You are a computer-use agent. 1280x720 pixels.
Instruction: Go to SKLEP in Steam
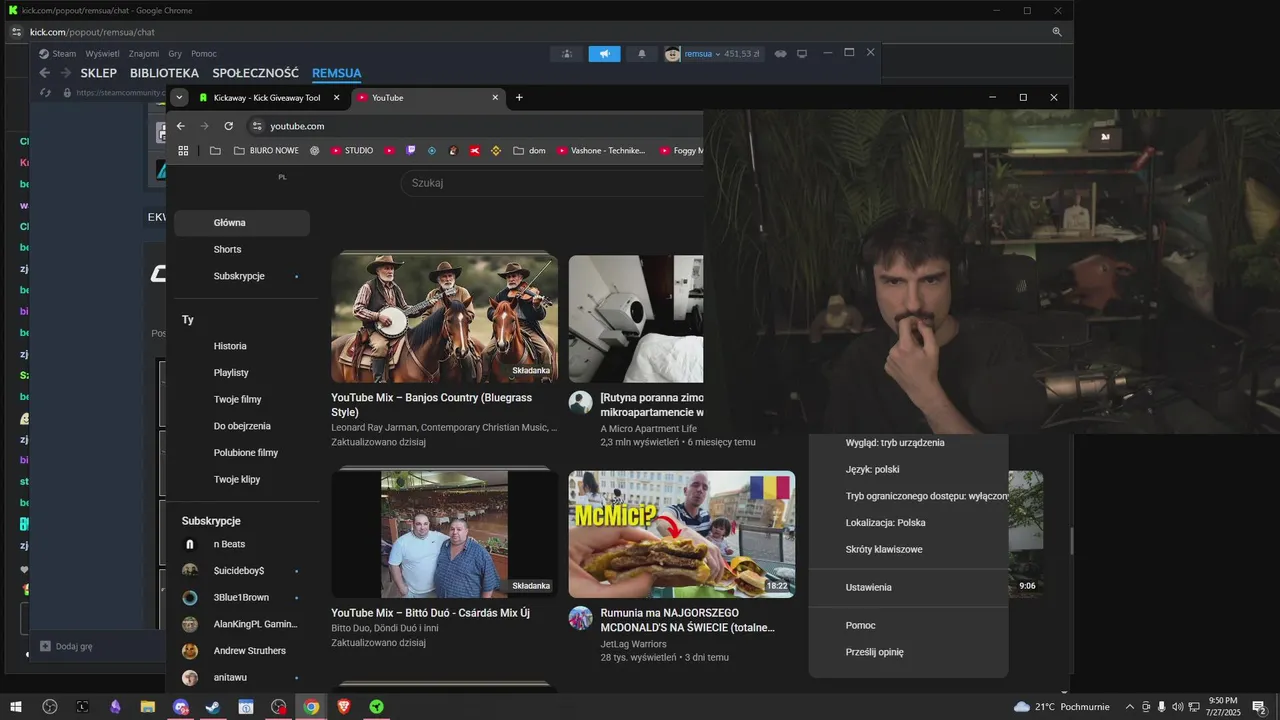(x=99, y=73)
